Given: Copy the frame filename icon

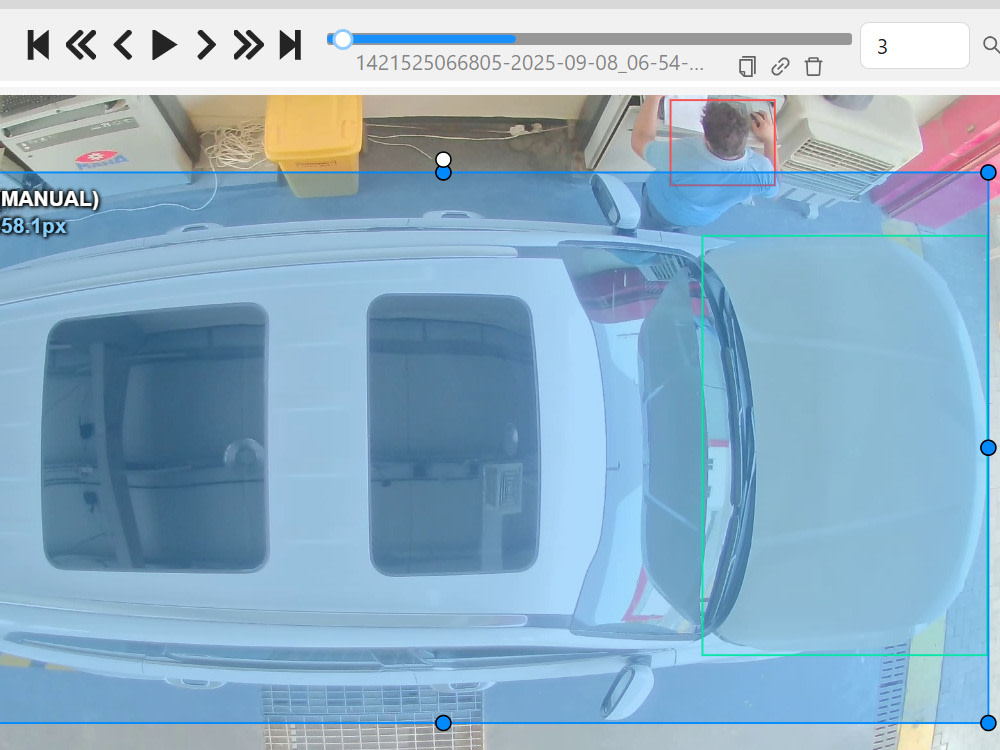Looking at the screenshot, I should (747, 66).
